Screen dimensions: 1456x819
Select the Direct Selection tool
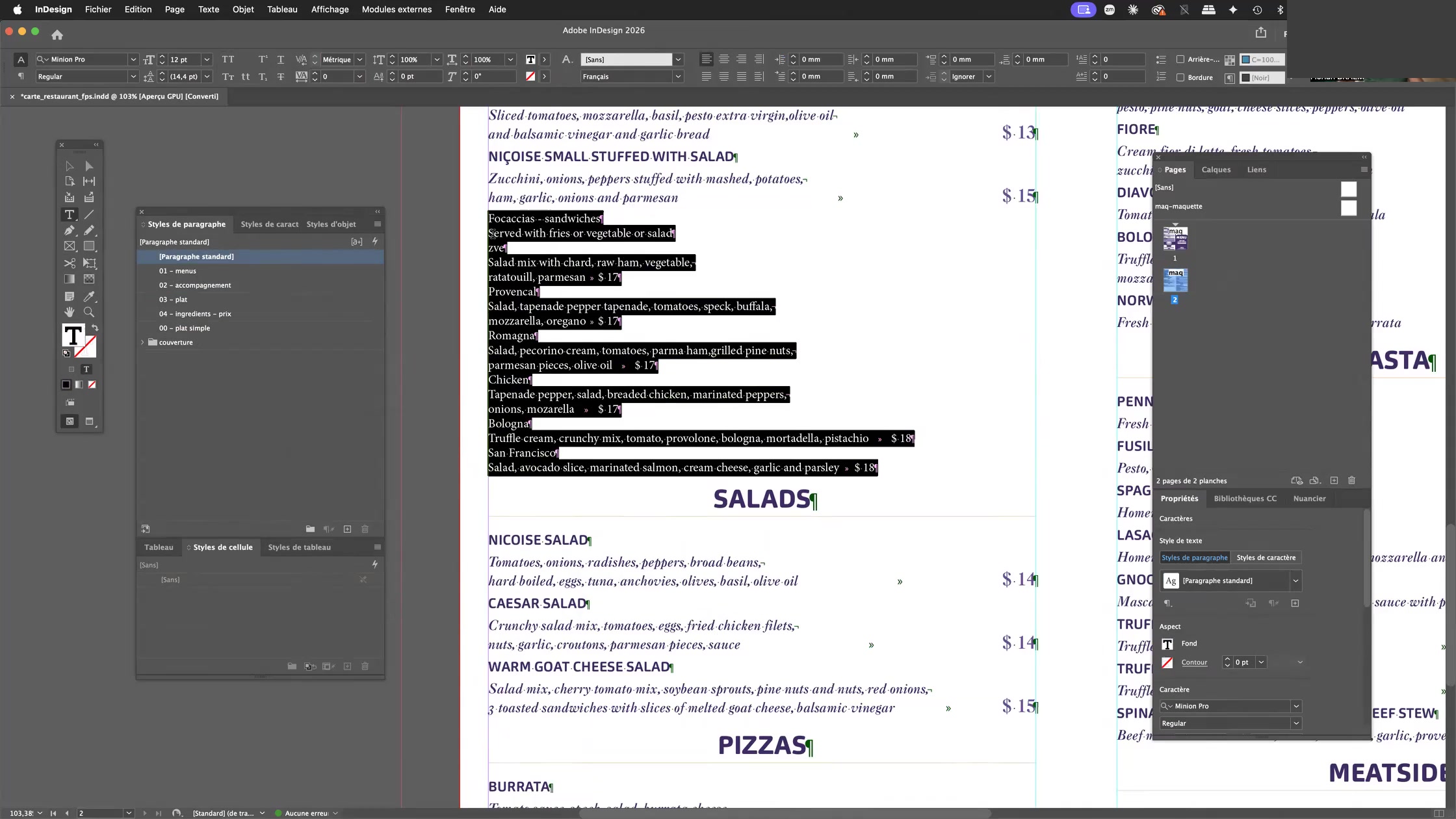pyautogui.click(x=89, y=166)
